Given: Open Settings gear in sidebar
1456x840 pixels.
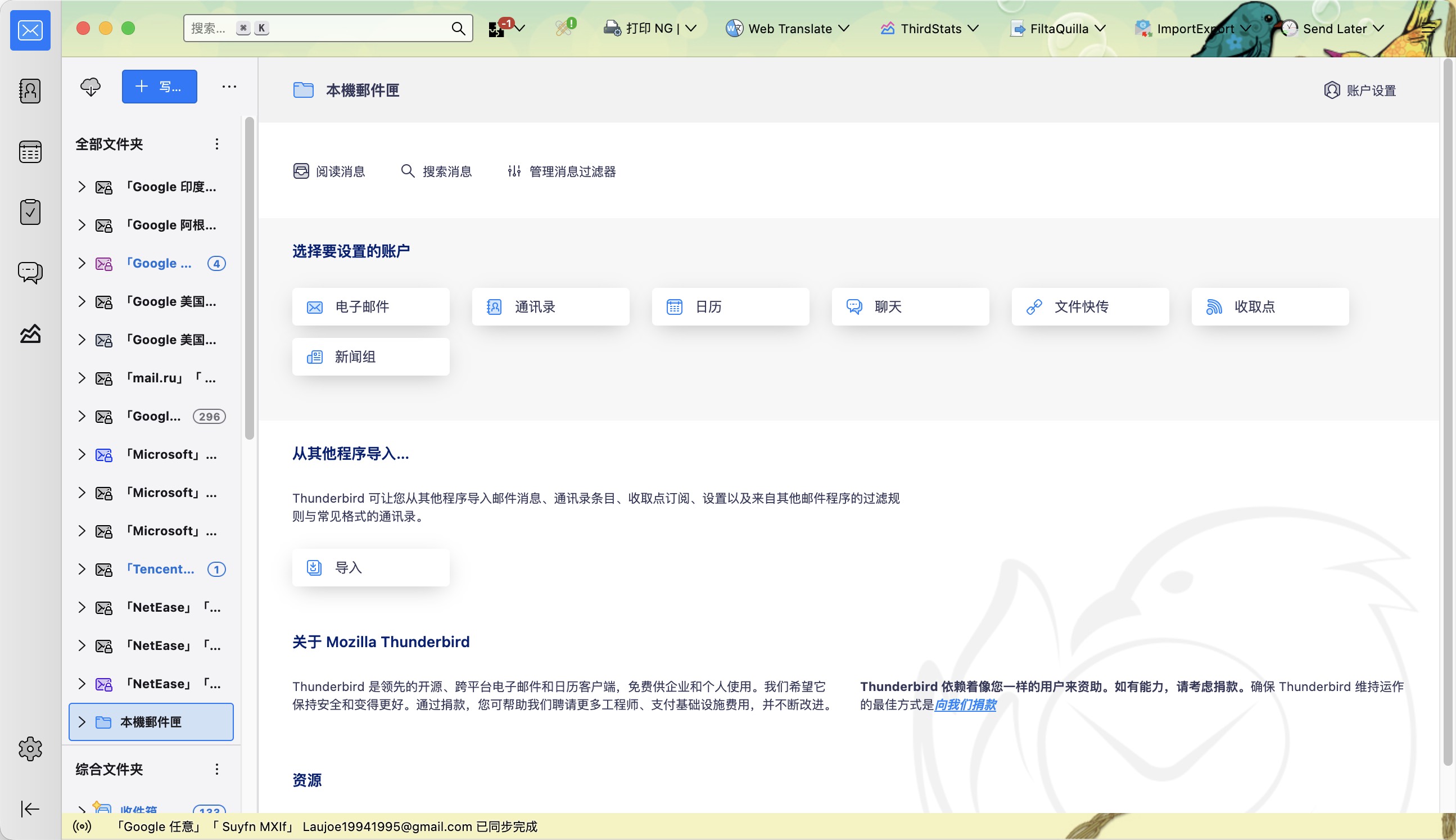Looking at the screenshot, I should click(30, 749).
